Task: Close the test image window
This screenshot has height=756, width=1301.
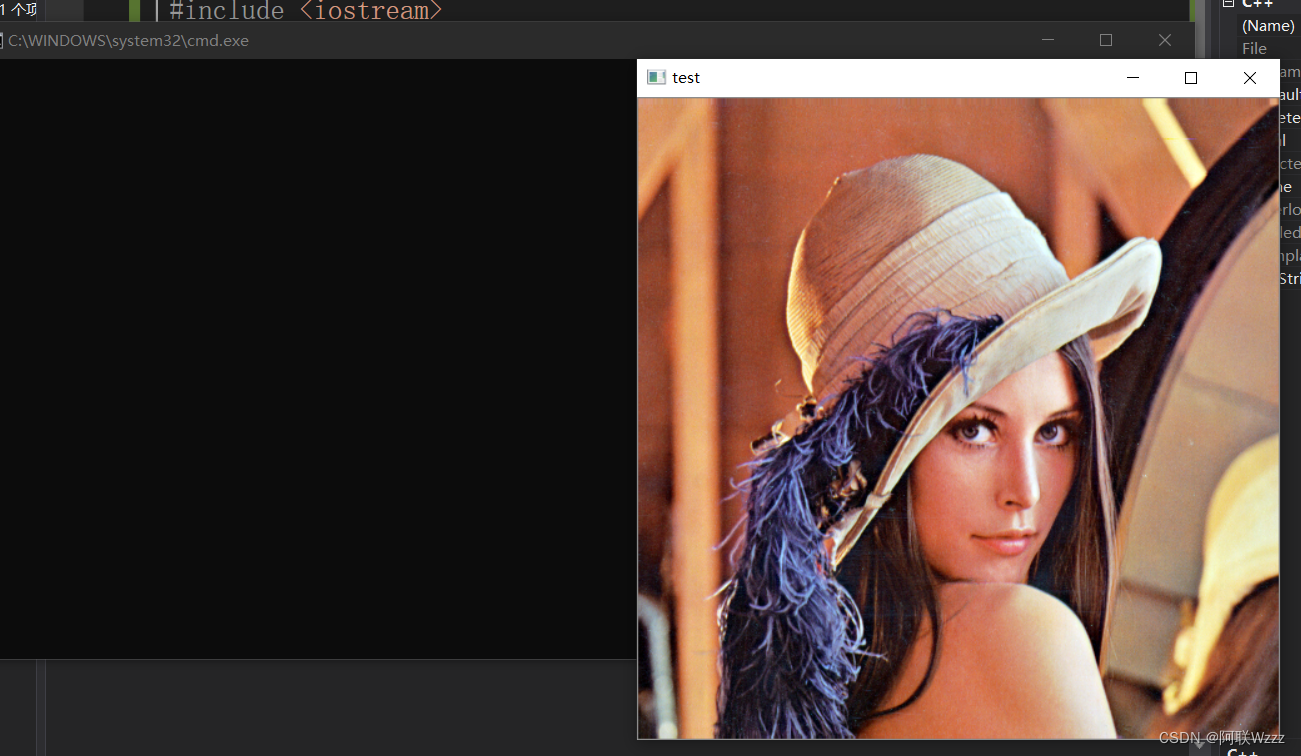Action: click(x=1250, y=78)
